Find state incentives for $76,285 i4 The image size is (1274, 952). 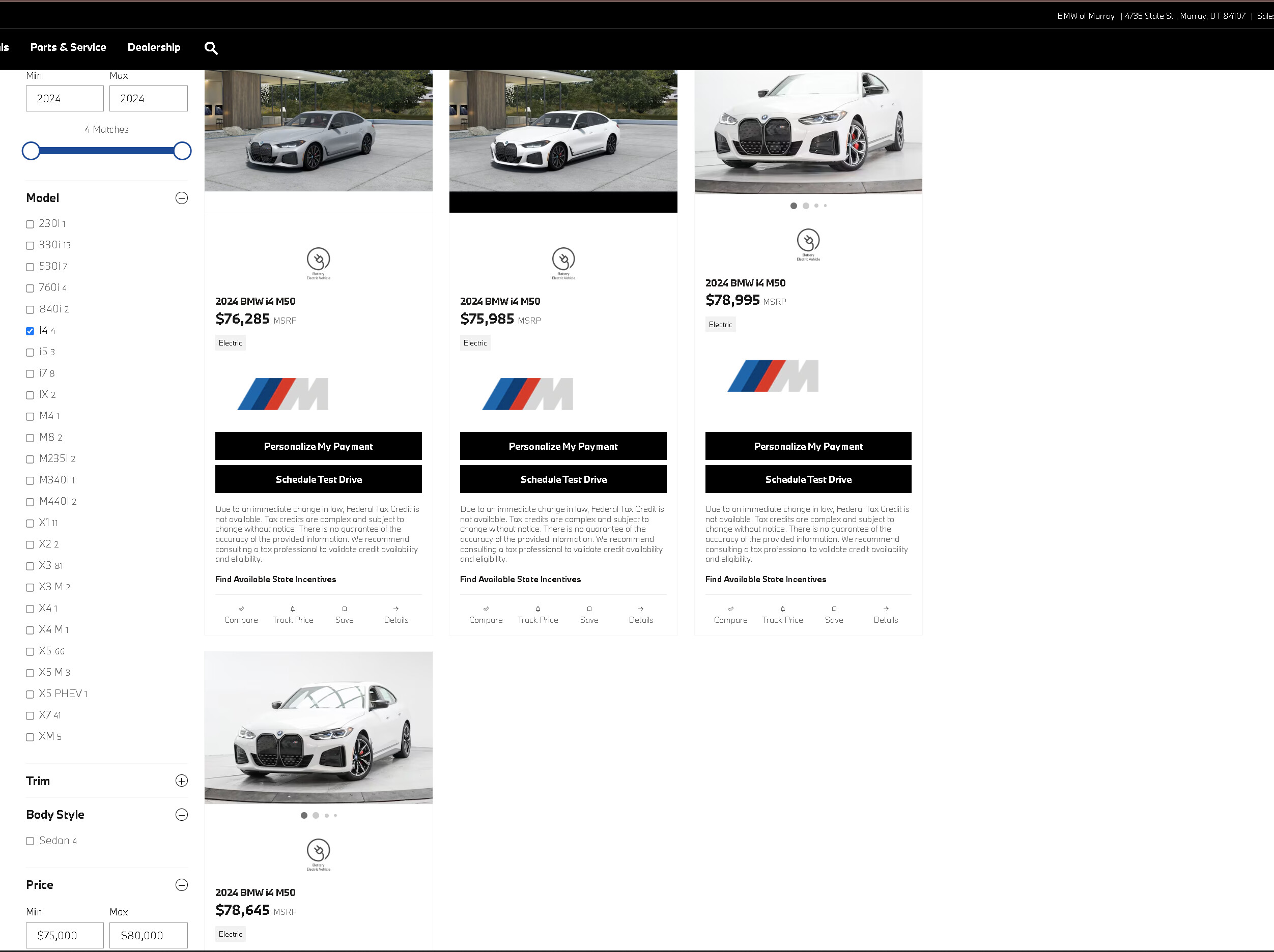pyautogui.click(x=275, y=580)
